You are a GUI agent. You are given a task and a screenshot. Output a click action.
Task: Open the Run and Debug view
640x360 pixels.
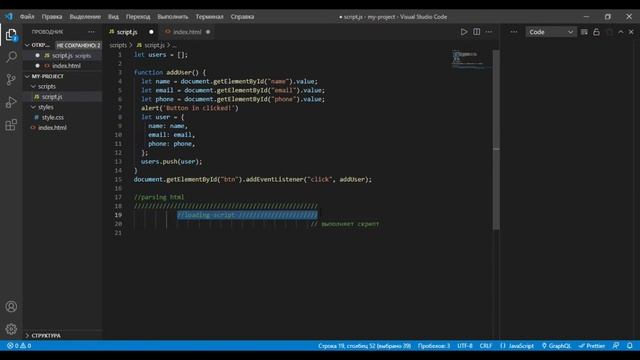point(11,102)
